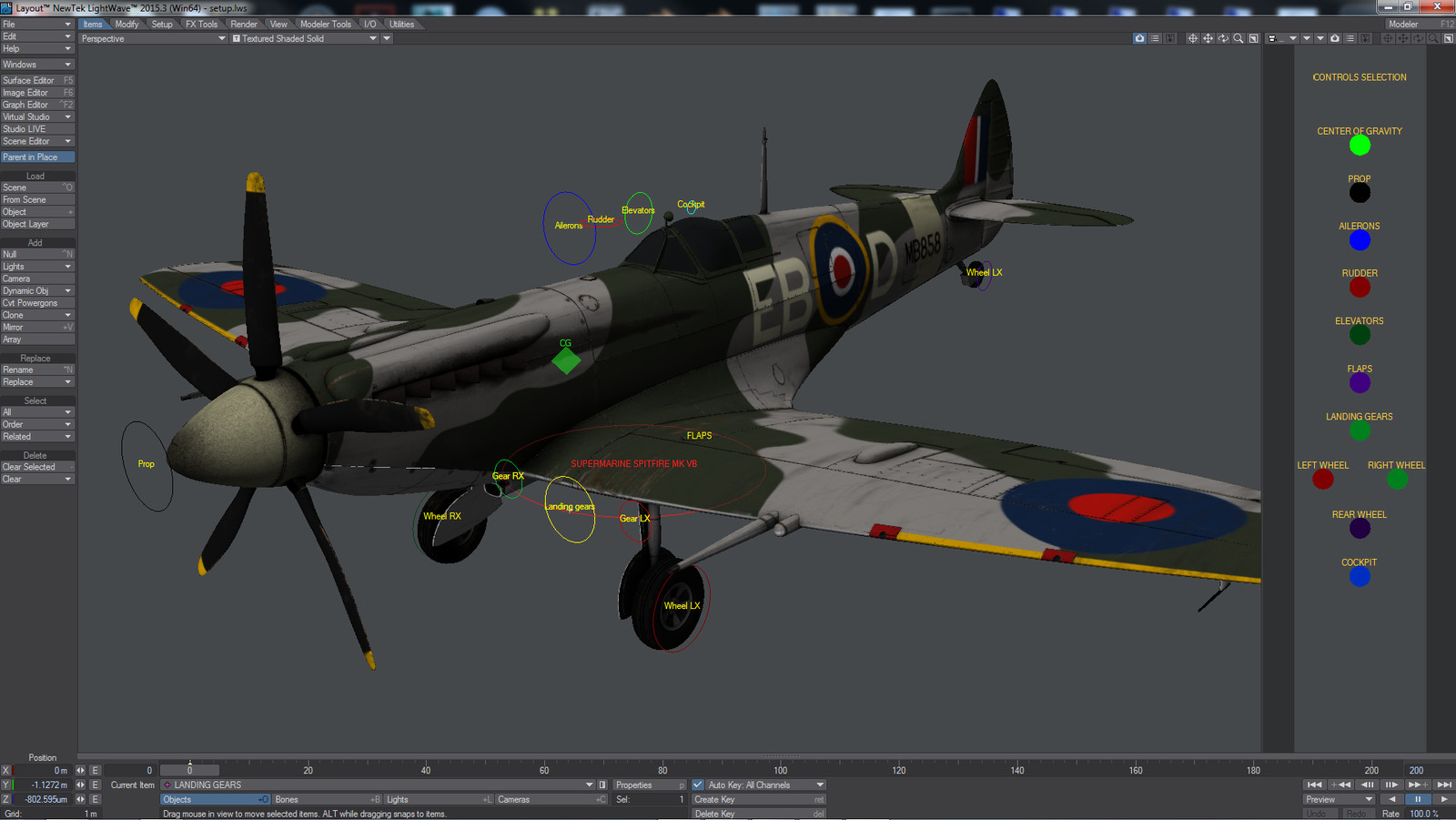Toggle the Y envelope E button
The height and width of the screenshot is (820, 1456).
coord(95,785)
